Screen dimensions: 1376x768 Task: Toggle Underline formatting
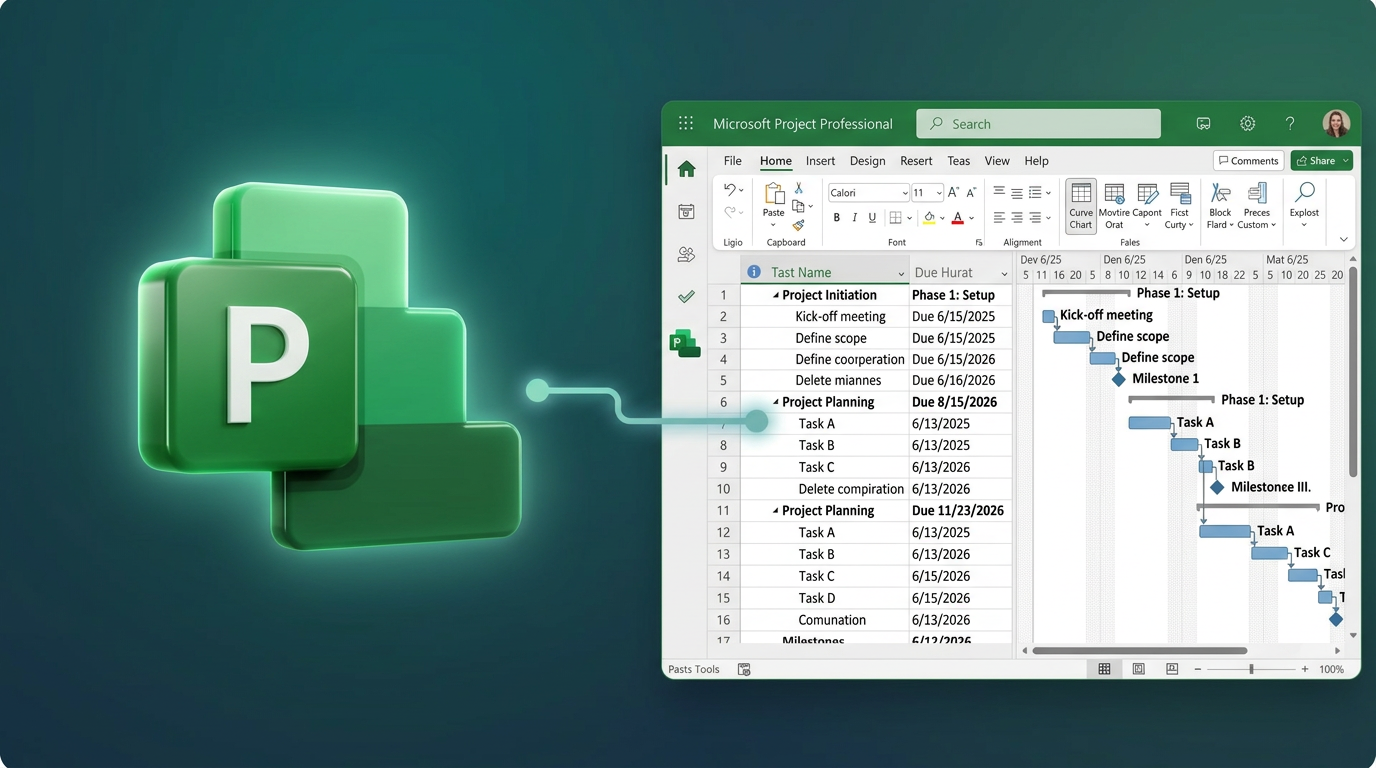point(872,217)
